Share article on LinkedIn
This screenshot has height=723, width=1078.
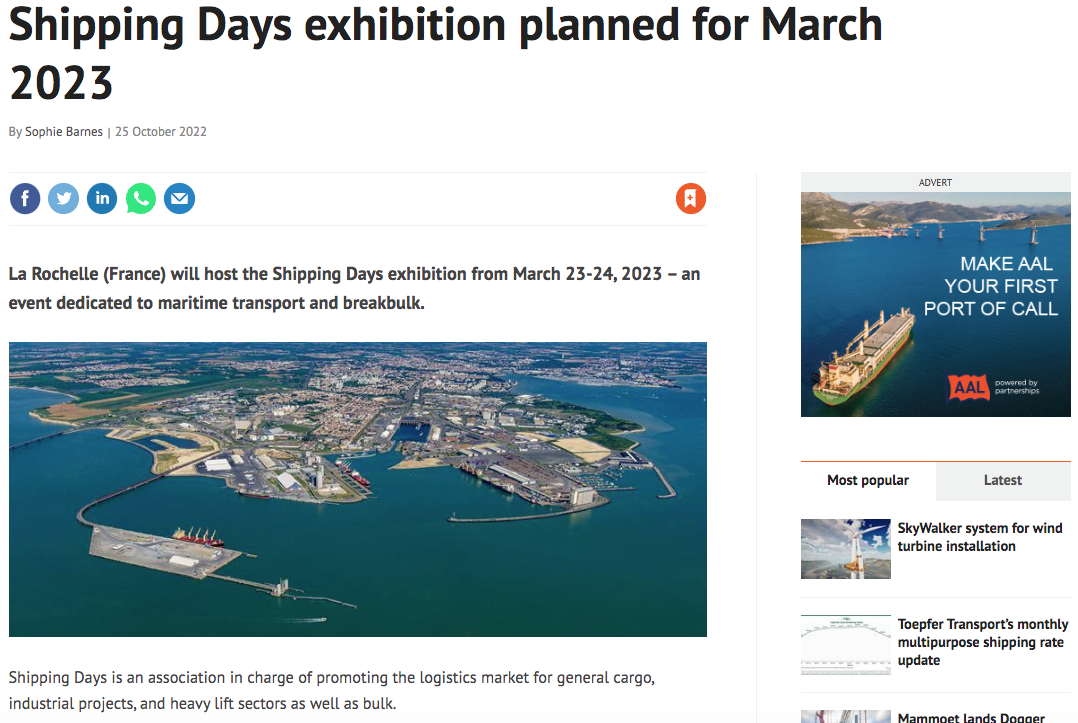[x=102, y=199]
